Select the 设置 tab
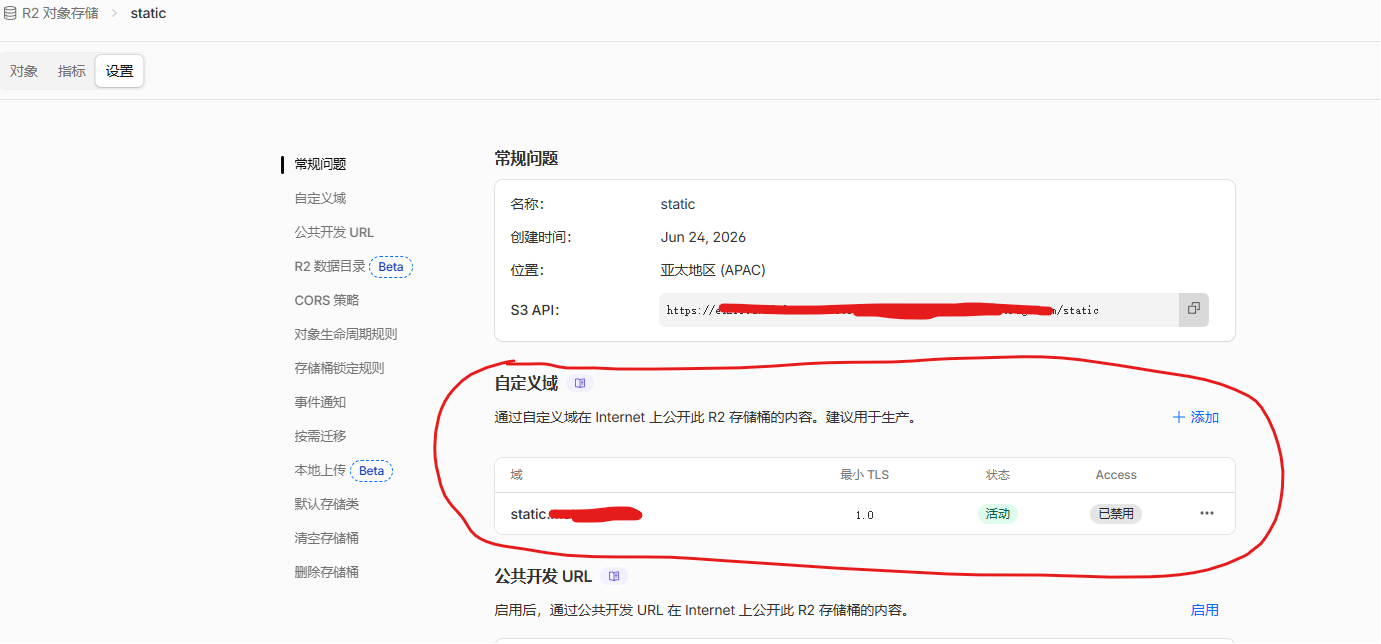Screen dimensions: 1381x644 [x=120, y=71]
